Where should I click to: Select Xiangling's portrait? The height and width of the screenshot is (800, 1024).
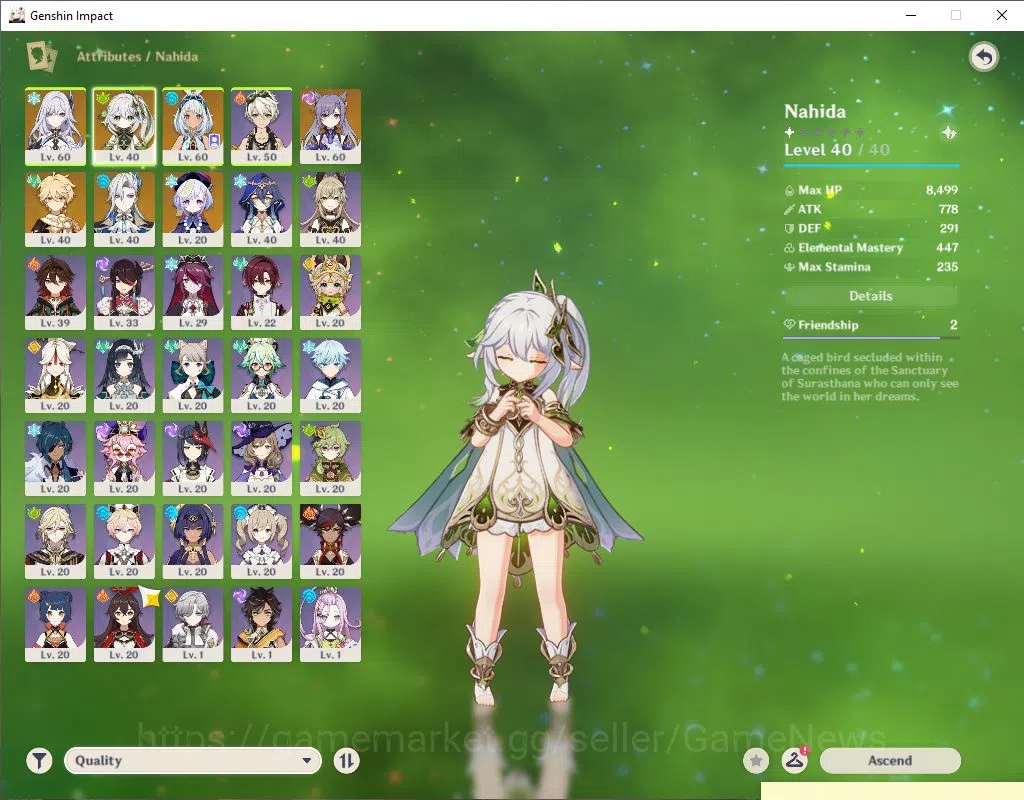point(56,624)
